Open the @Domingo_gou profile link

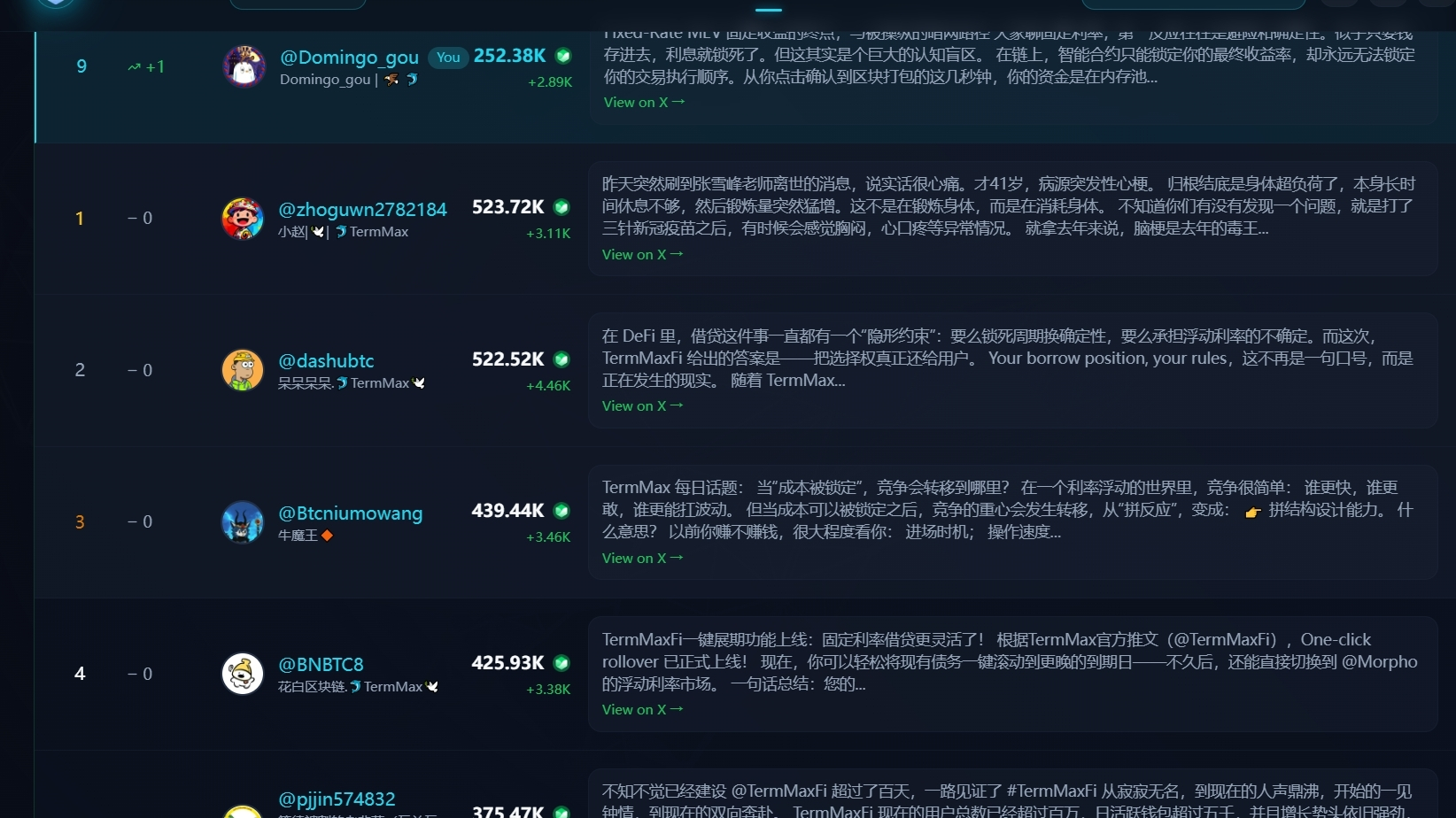[x=349, y=58]
